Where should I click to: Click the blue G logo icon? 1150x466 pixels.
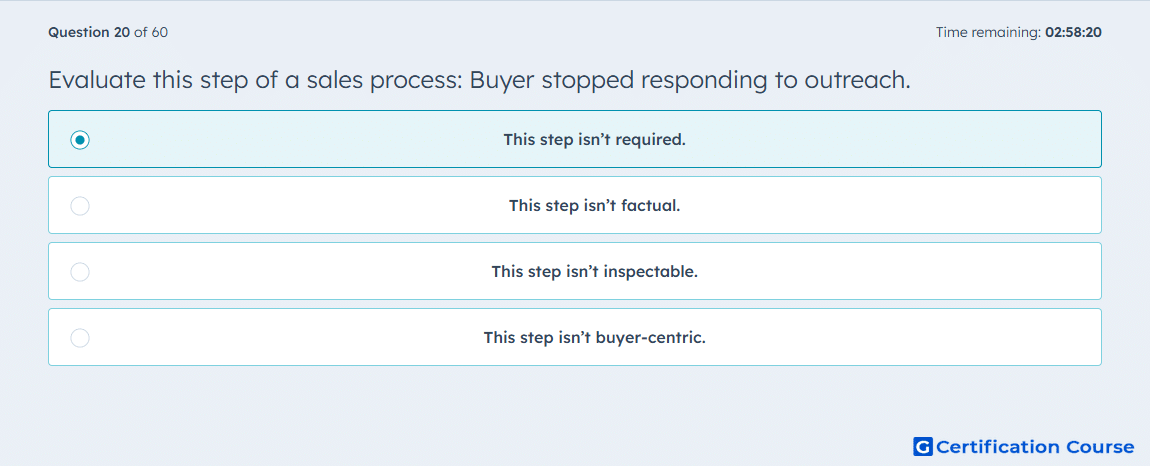(x=923, y=446)
